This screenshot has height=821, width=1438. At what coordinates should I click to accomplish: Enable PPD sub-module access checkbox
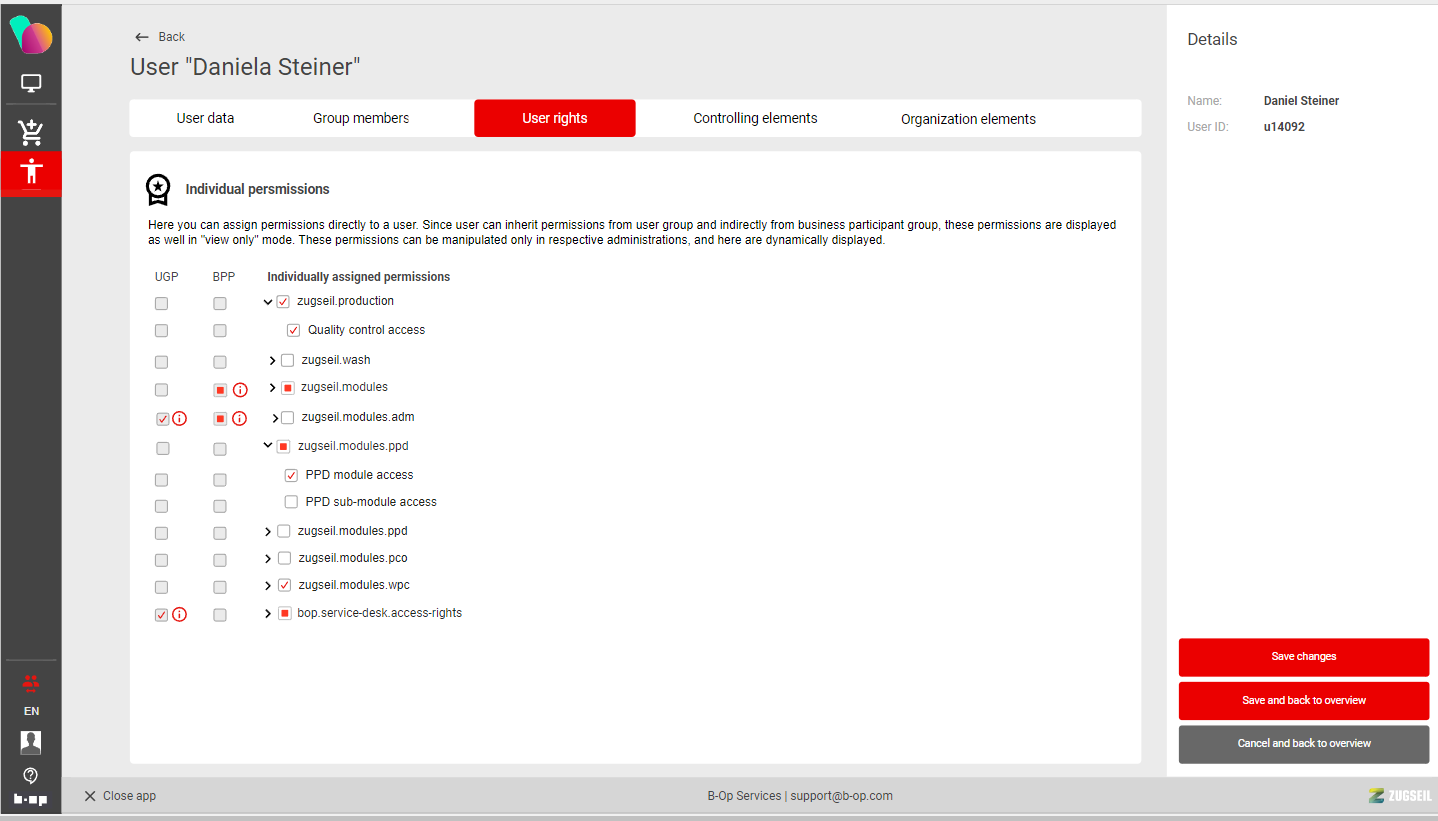coord(291,502)
